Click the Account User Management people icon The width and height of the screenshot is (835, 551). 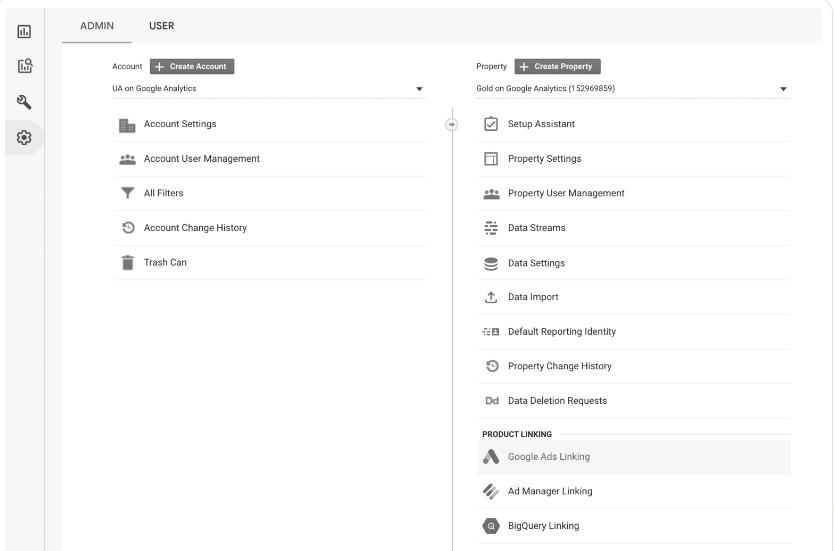(x=127, y=159)
